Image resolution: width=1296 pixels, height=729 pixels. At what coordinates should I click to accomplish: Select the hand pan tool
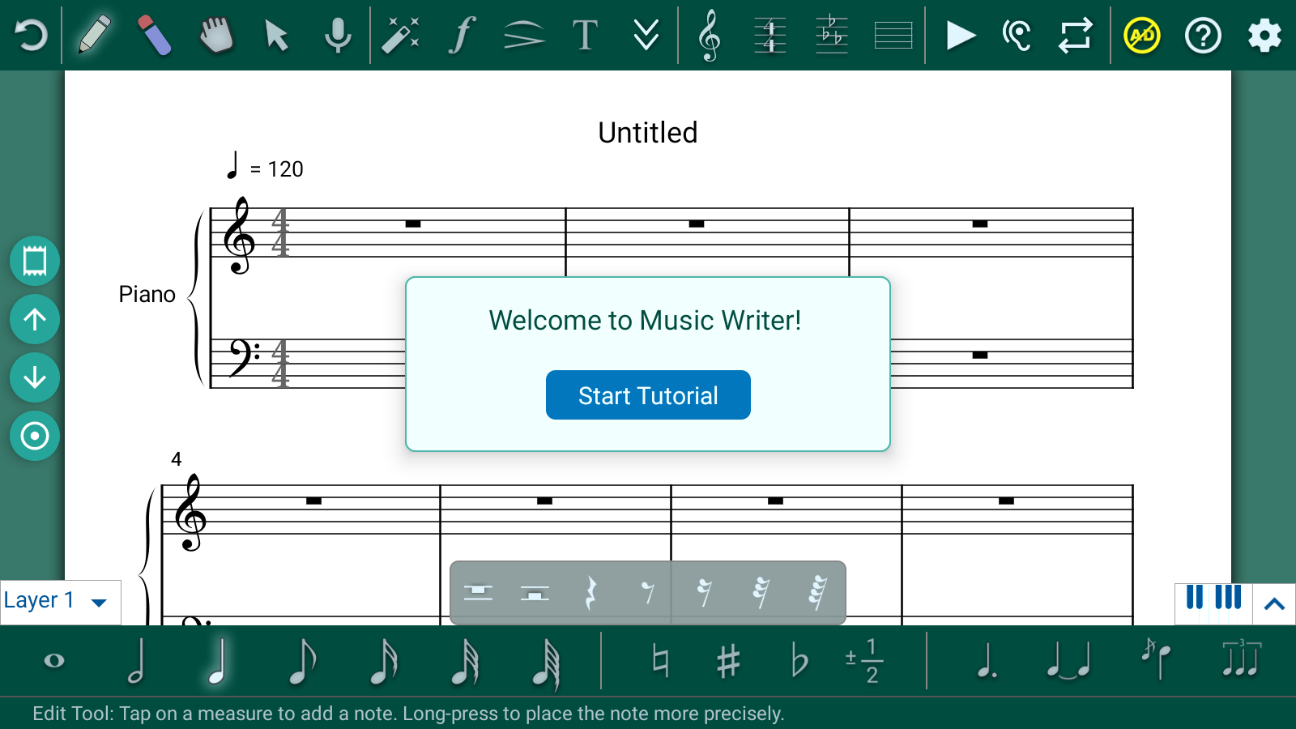point(216,35)
